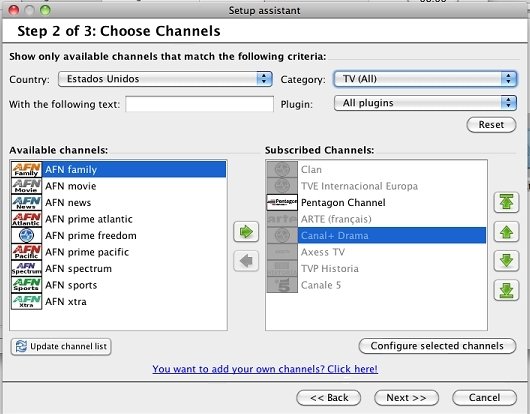Screen dimensions: 530x414
Task: Select 'TVP Historia' subscribed channel
Action: tap(376, 268)
